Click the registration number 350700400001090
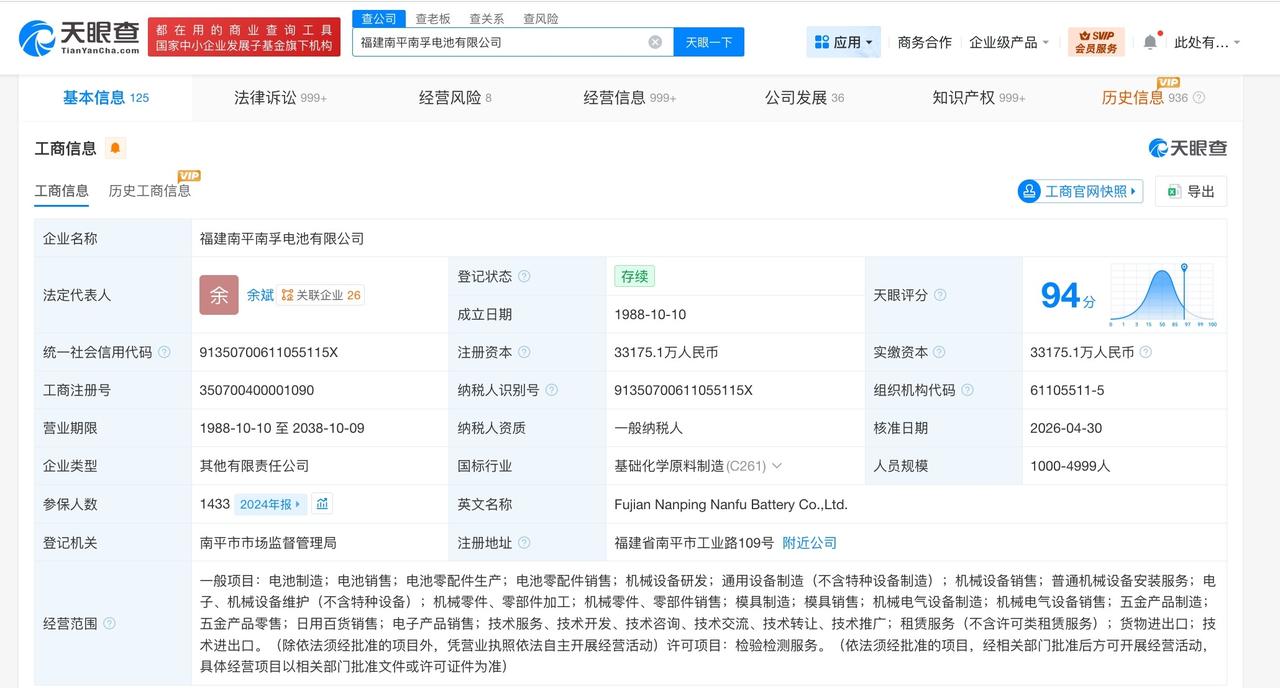Viewport: 1280px width, 688px height. coord(257,390)
